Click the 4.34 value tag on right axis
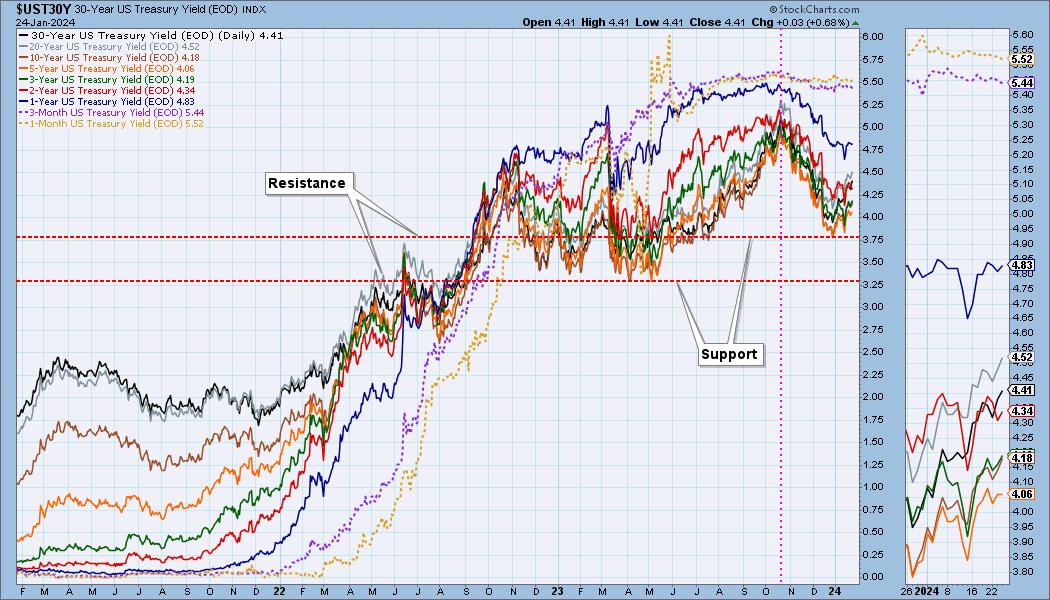 [x=1023, y=411]
